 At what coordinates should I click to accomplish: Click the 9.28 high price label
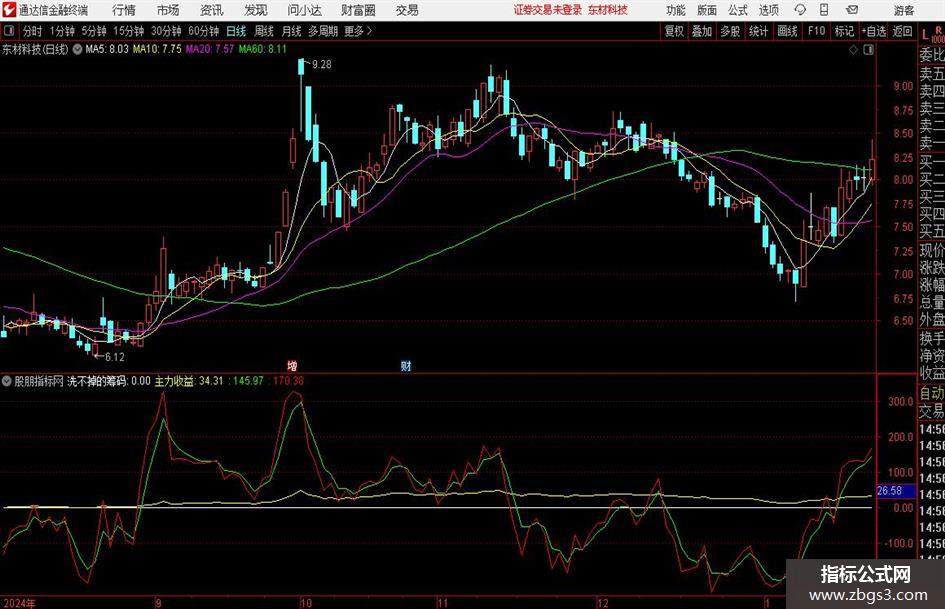[x=322, y=65]
